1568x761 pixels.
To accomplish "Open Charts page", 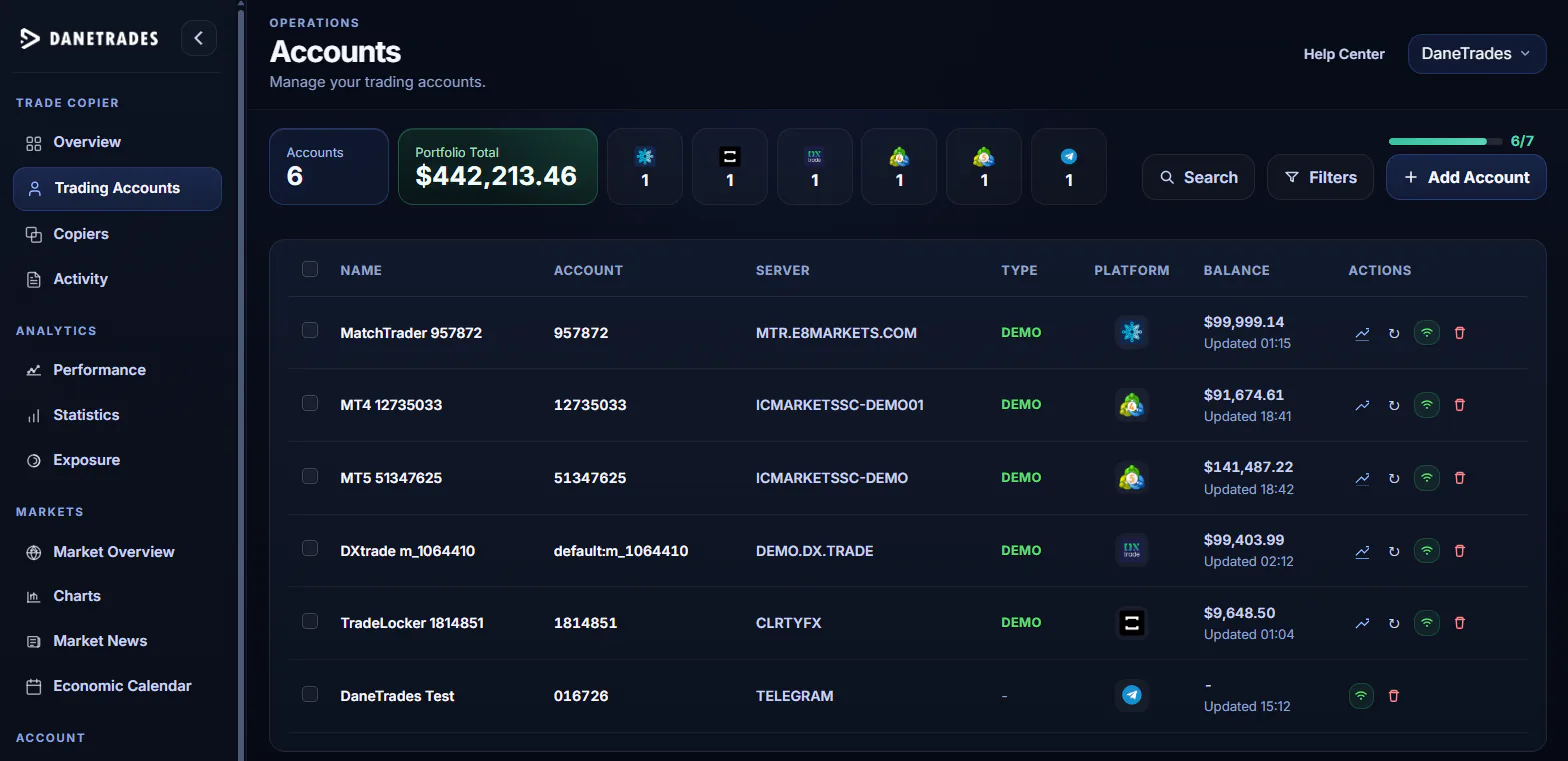I will click(117, 596).
